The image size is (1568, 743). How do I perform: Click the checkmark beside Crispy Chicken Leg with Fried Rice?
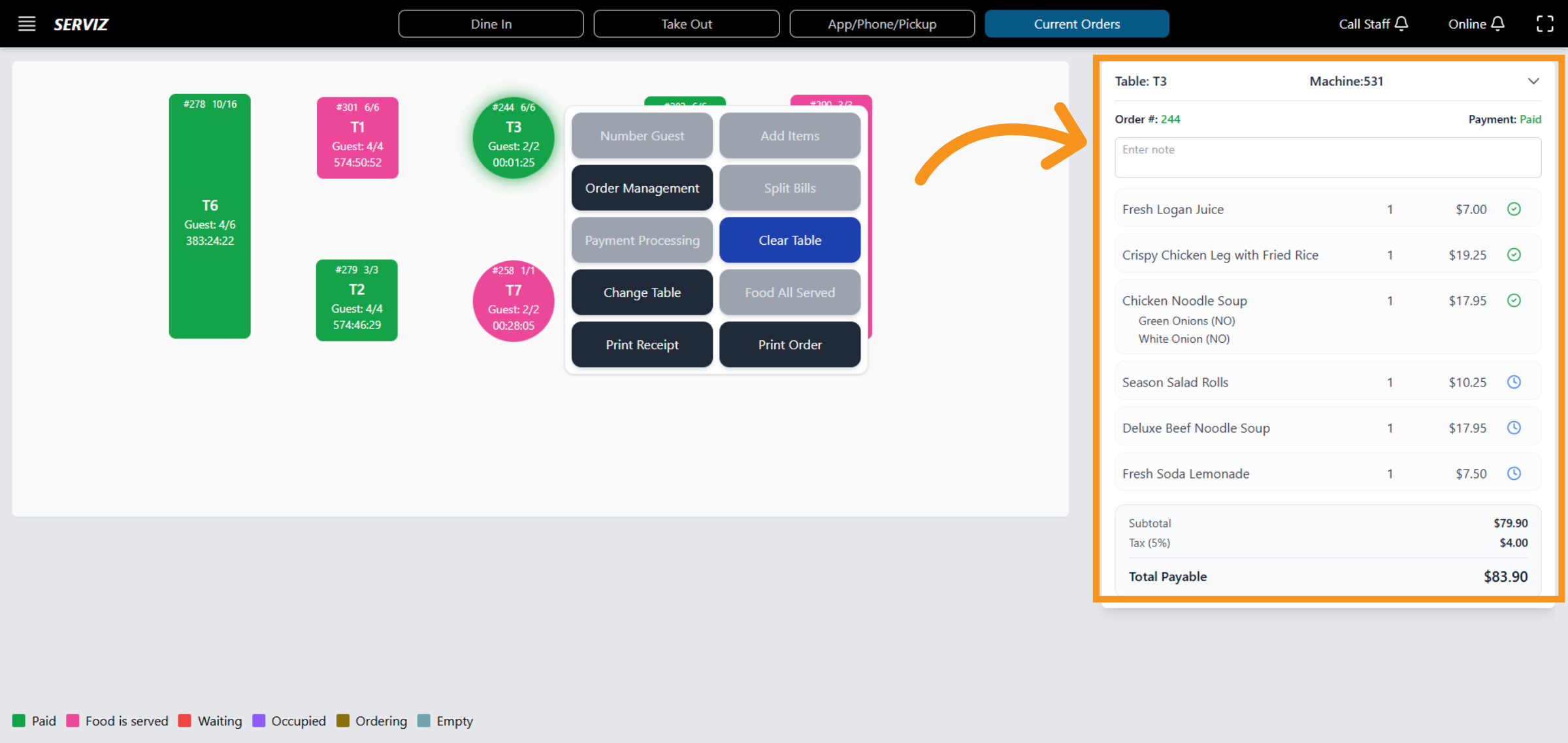coord(1514,255)
